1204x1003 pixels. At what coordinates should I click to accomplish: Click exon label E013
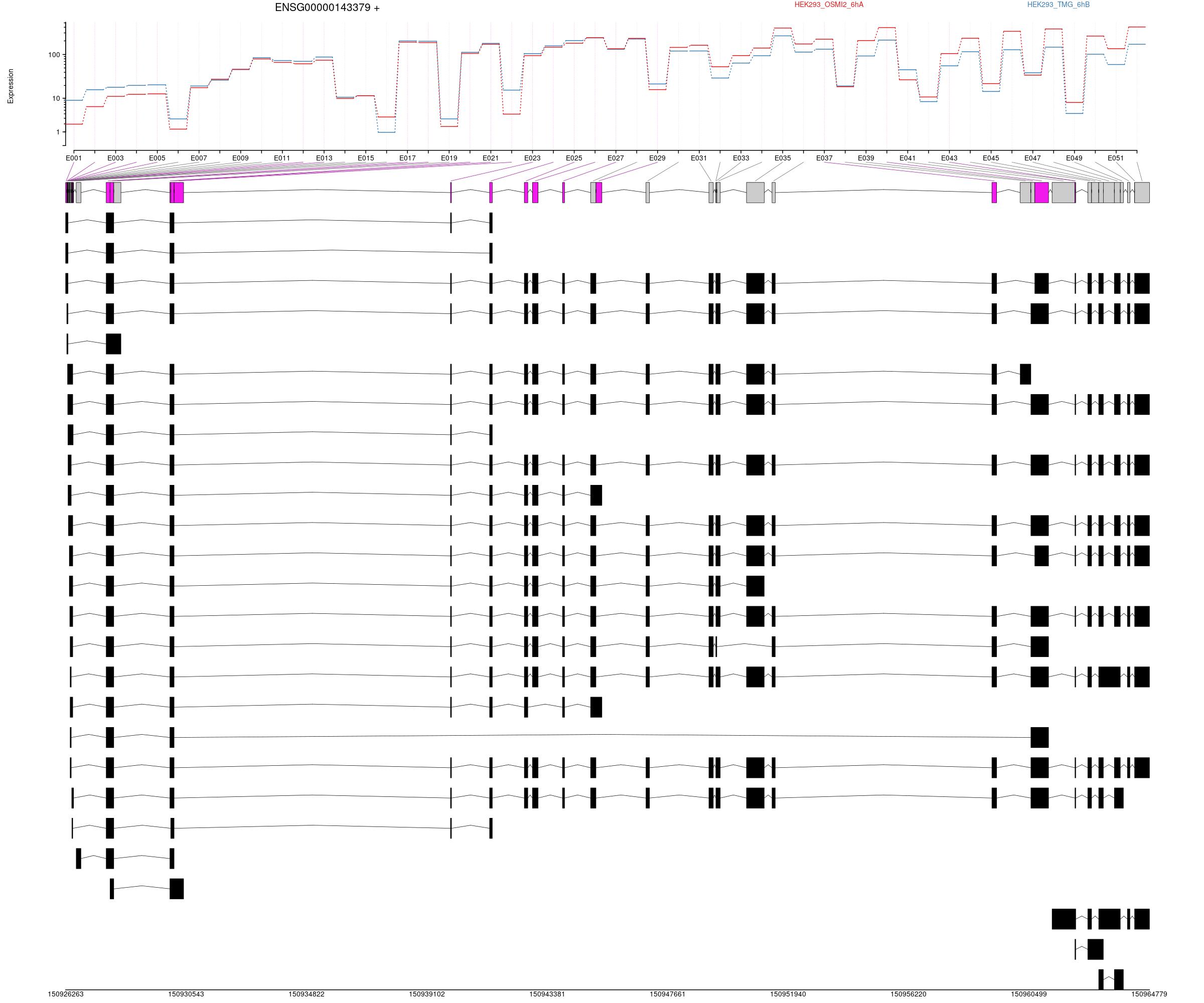(324, 158)
